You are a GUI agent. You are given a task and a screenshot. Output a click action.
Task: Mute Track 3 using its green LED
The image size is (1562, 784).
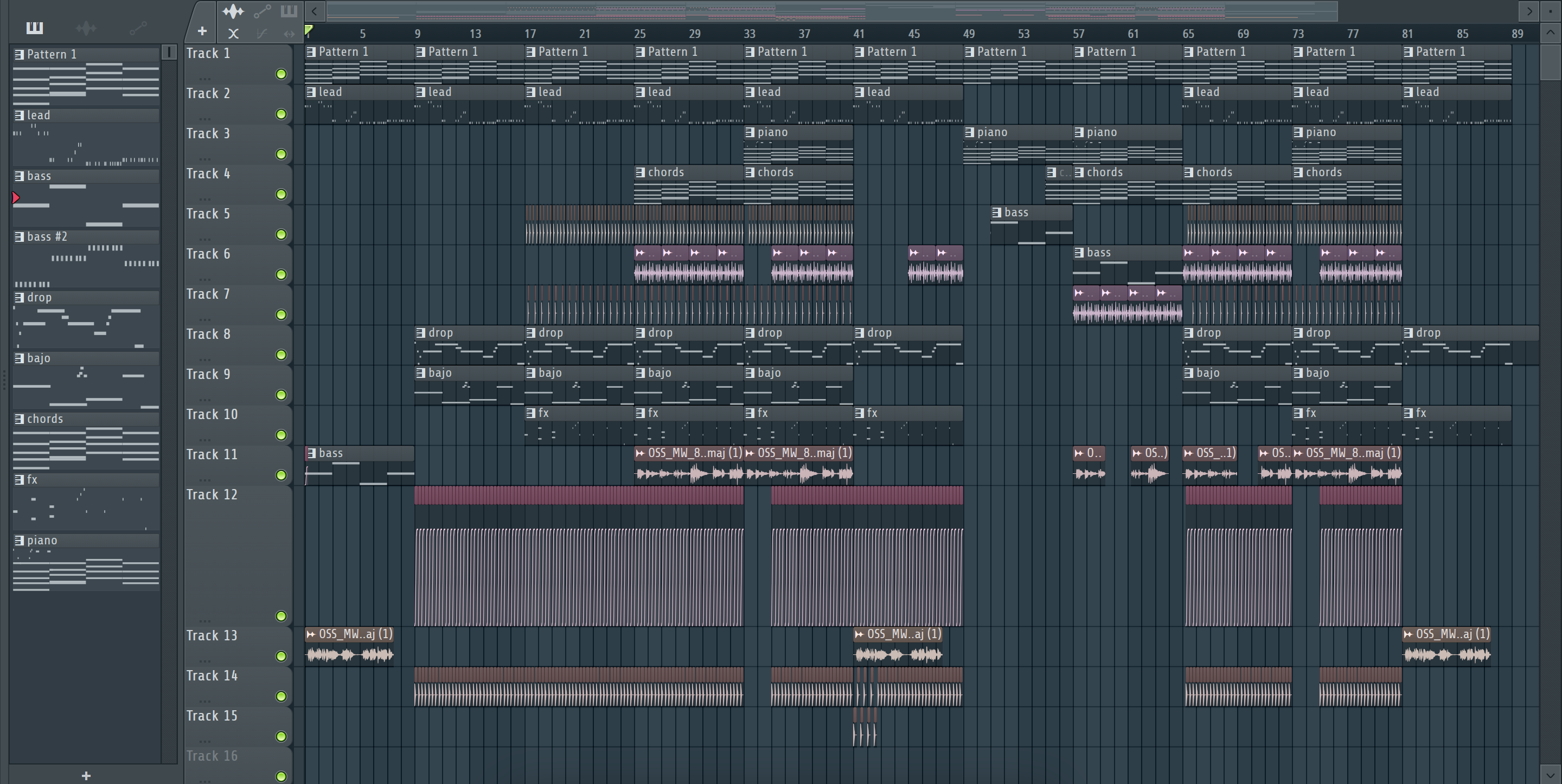pyautogui.click(x=281, y=154)
